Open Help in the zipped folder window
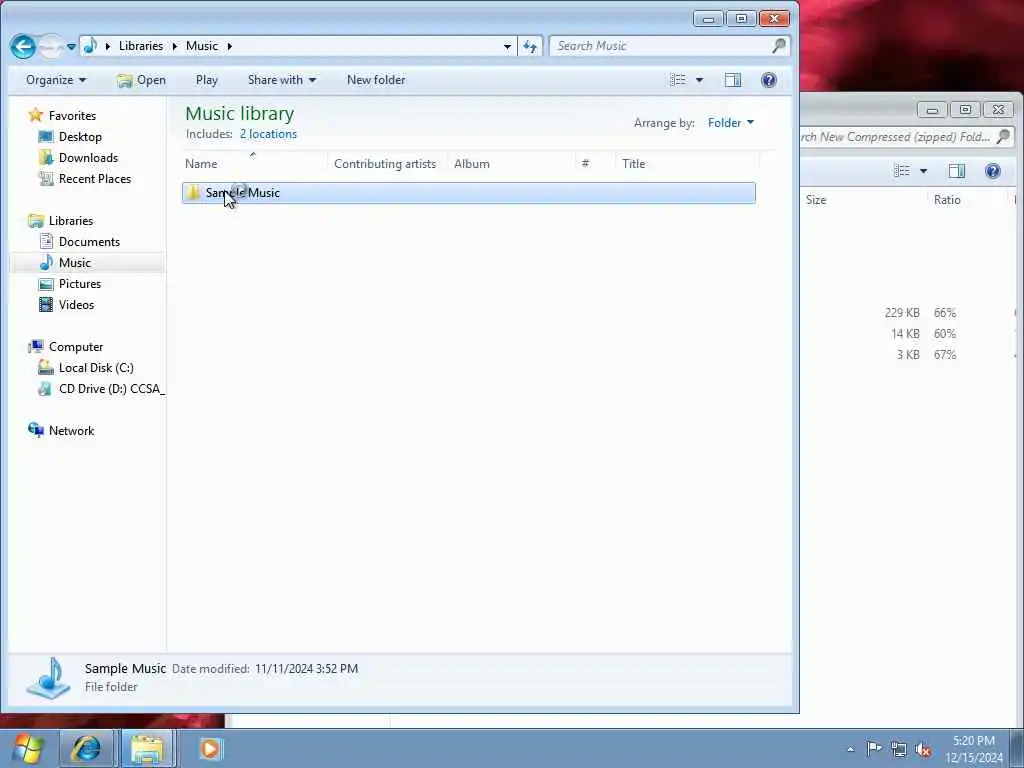This screenshot has height=768, width=1024. (x=993, y=171)
